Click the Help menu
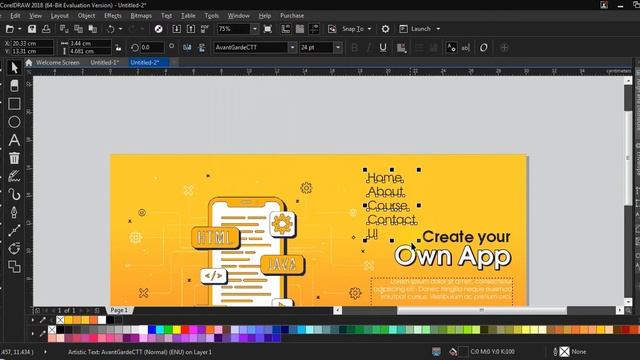 click(x=264, y=16)
